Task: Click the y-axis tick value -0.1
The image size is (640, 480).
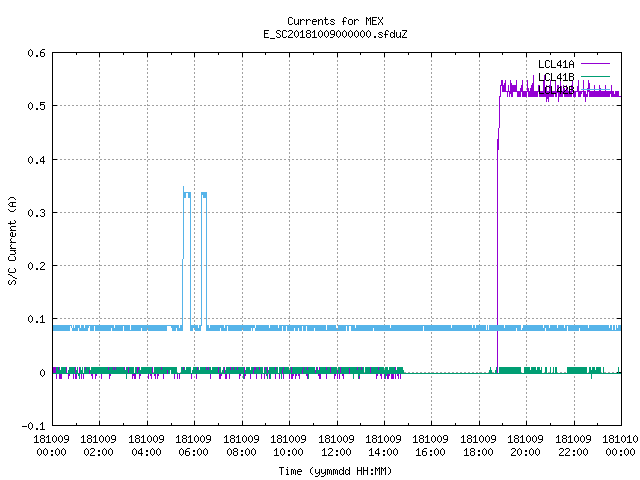Action: (33, 426)
